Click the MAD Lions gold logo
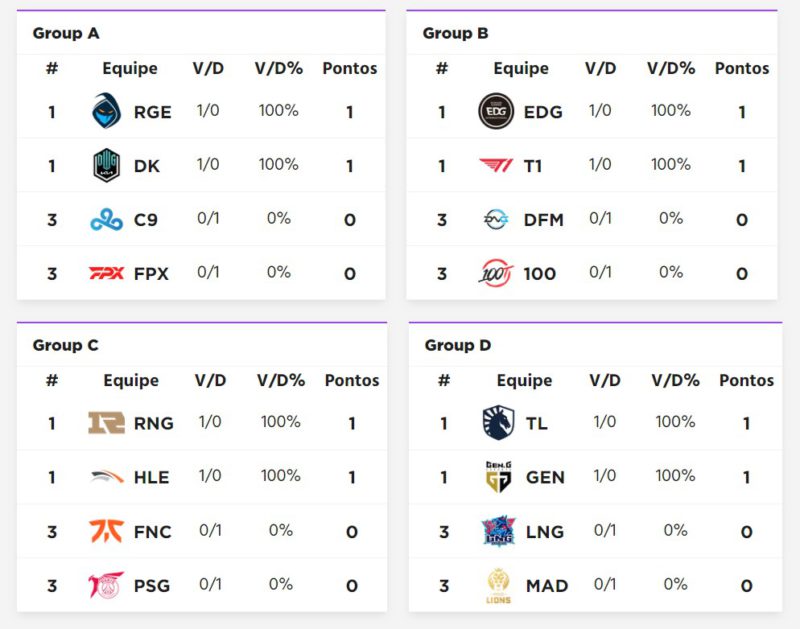Image resolution: width=800 pixels, height=629 pixels. (498, 586)
